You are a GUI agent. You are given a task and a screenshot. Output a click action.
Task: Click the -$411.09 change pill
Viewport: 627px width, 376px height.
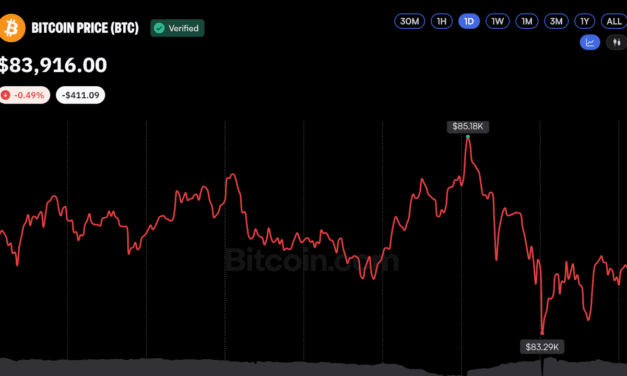click(80, 95)
